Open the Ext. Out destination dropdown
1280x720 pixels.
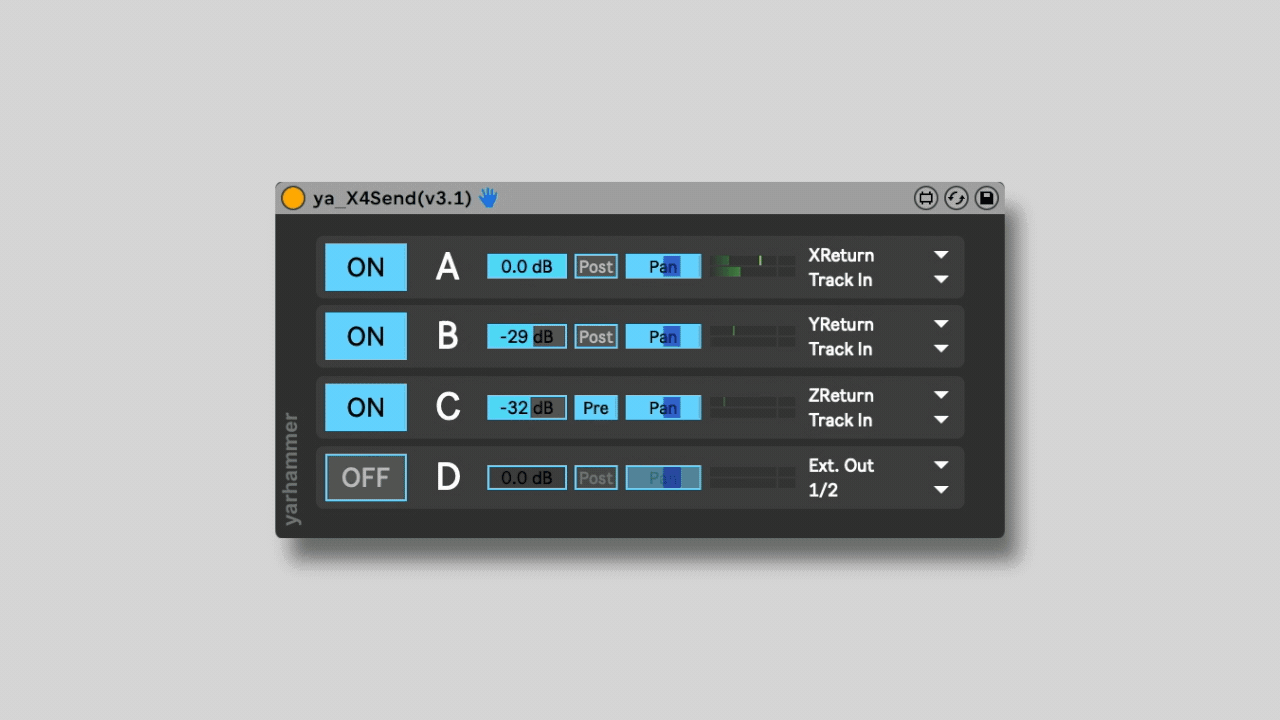[x=879, y=465]
